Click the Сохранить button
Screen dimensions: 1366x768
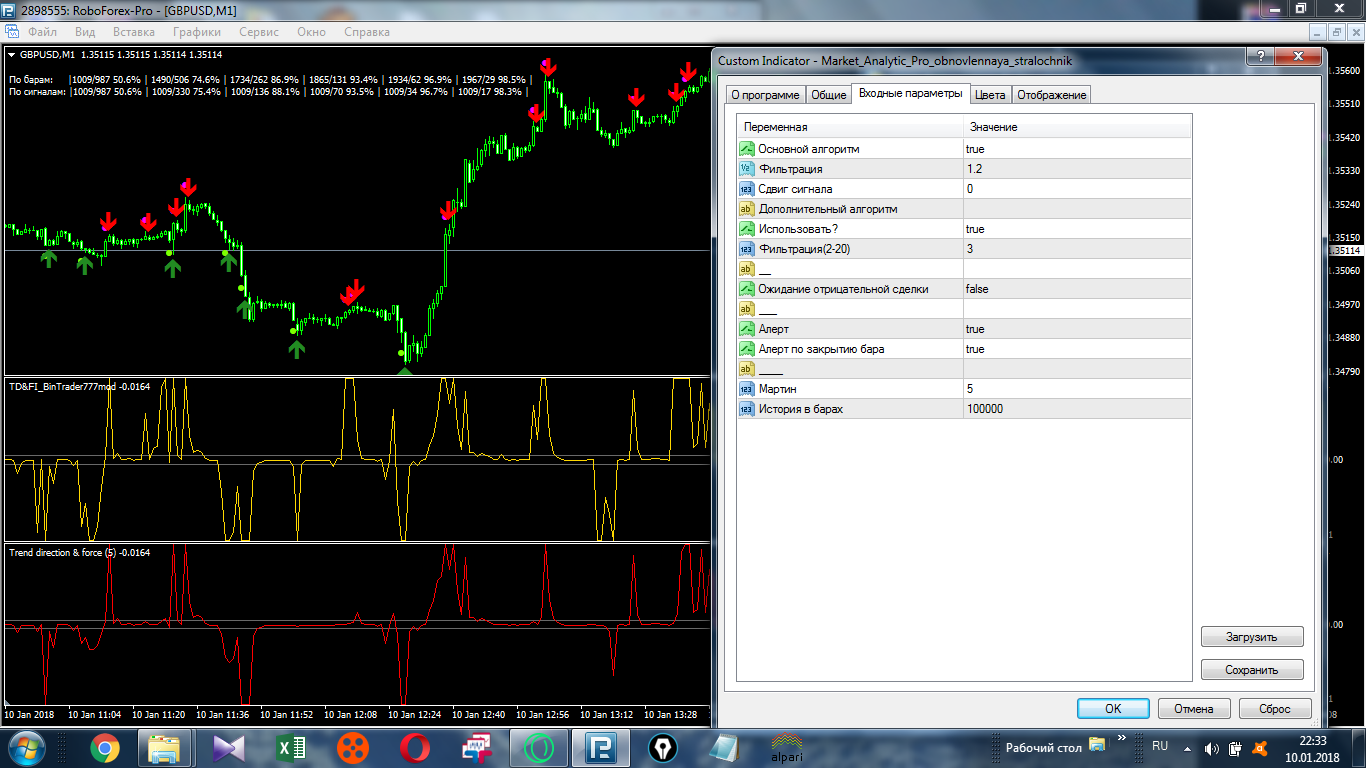point(1252,670)
